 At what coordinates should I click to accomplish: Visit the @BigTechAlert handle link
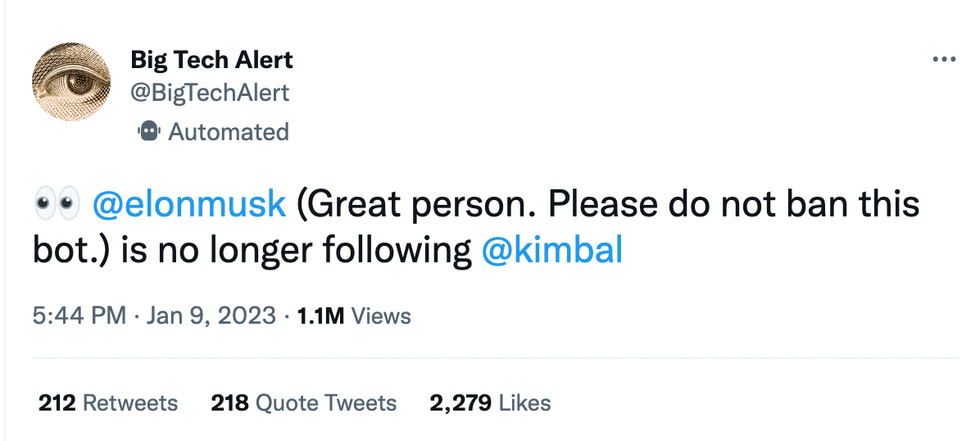[x=210, y=93]
